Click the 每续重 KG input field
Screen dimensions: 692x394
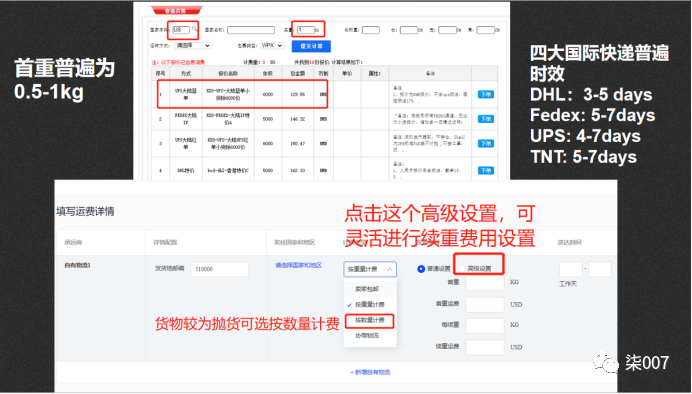coord(485,325)
